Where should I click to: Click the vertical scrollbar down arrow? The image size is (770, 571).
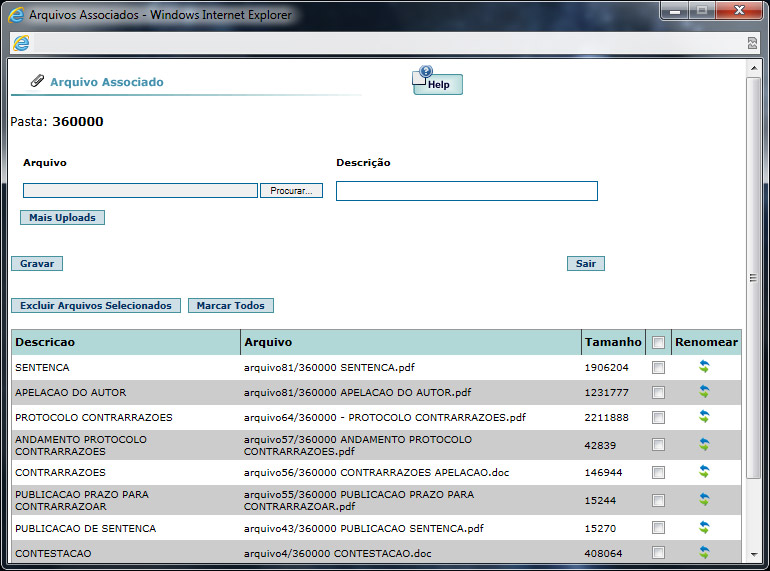(753, 554)
